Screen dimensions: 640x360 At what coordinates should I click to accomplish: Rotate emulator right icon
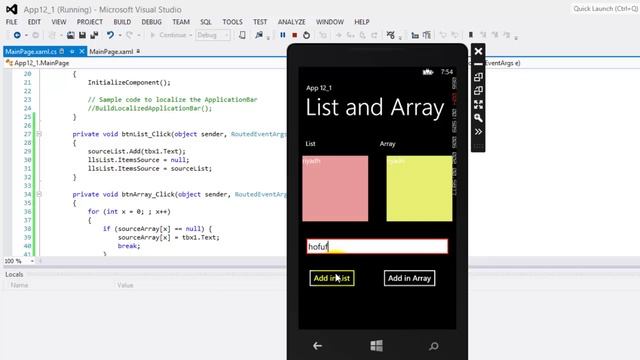[478, 91]
